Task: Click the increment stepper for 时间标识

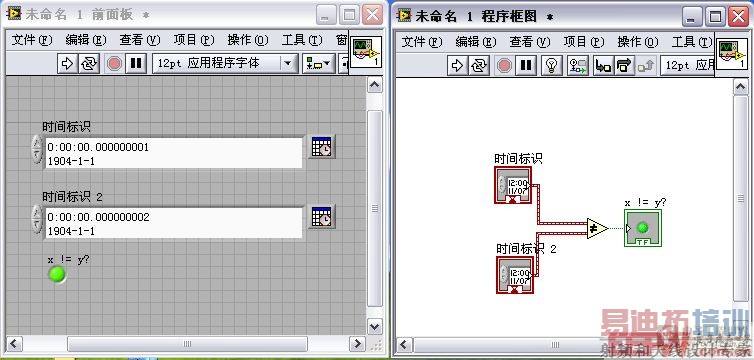Action: (37, 143)
